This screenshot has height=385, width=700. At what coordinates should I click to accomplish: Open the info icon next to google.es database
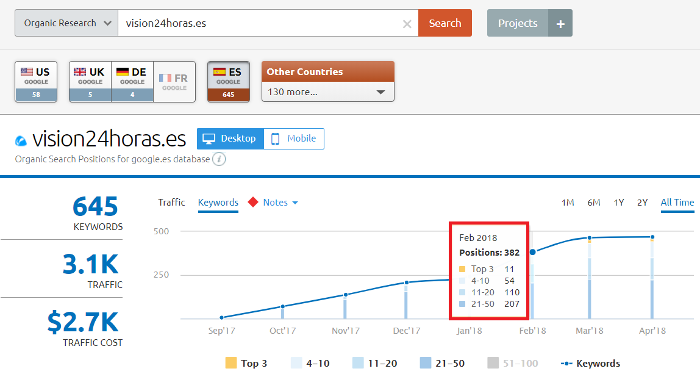pos(219,159)
